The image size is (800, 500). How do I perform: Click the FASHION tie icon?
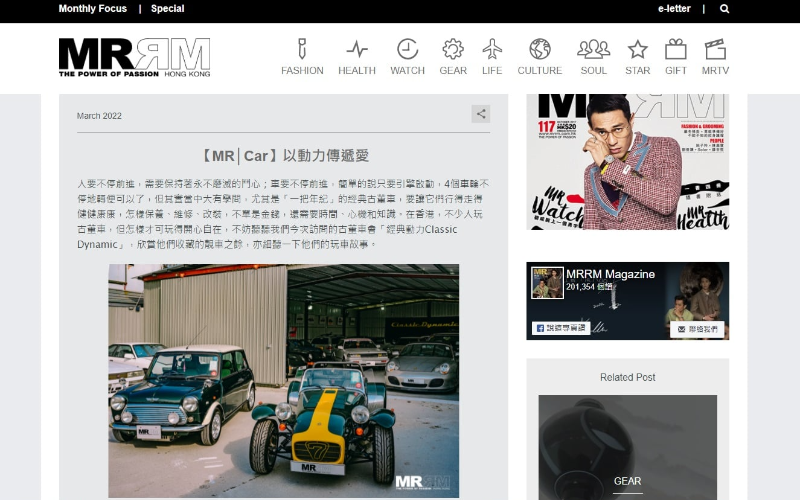click(302, 49)
